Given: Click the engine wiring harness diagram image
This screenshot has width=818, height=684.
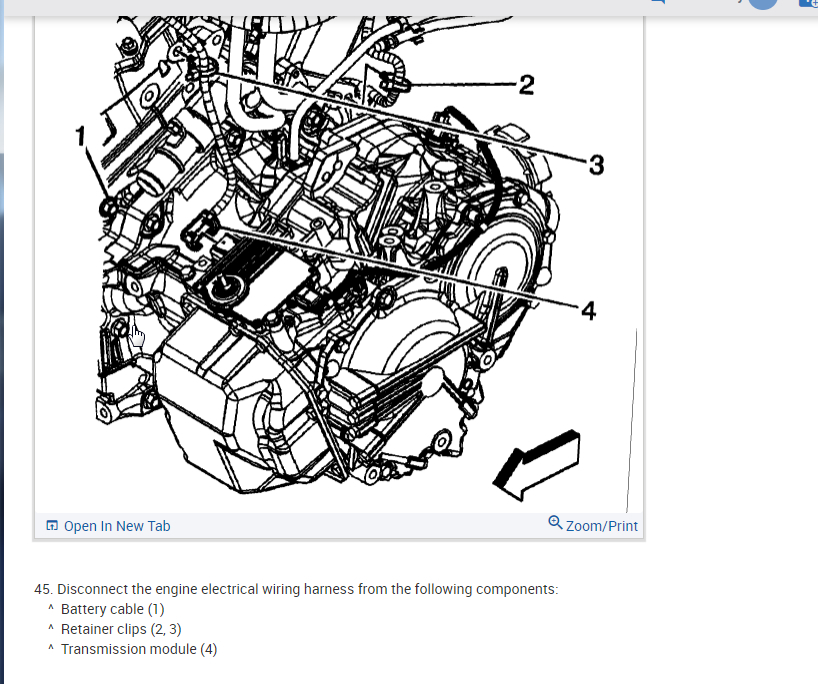Looking at the screenshot, I should tap(339, 263).
